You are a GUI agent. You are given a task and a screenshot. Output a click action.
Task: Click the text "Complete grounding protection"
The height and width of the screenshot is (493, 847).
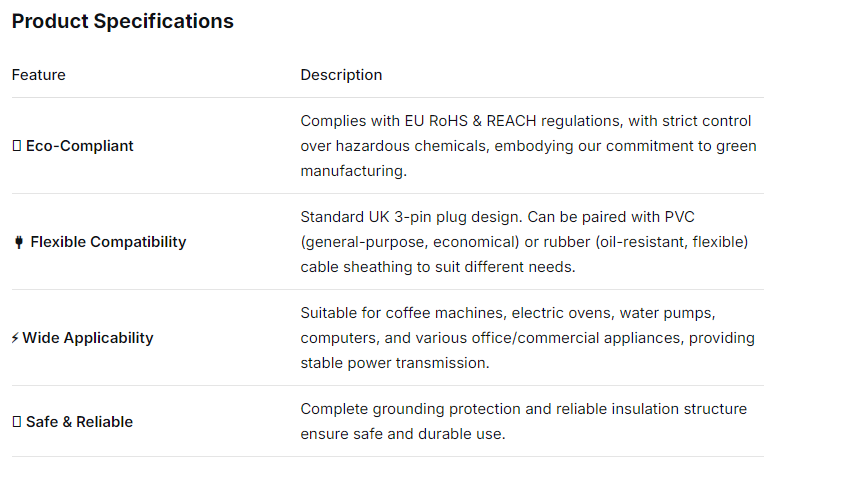[x=402, y=409]
